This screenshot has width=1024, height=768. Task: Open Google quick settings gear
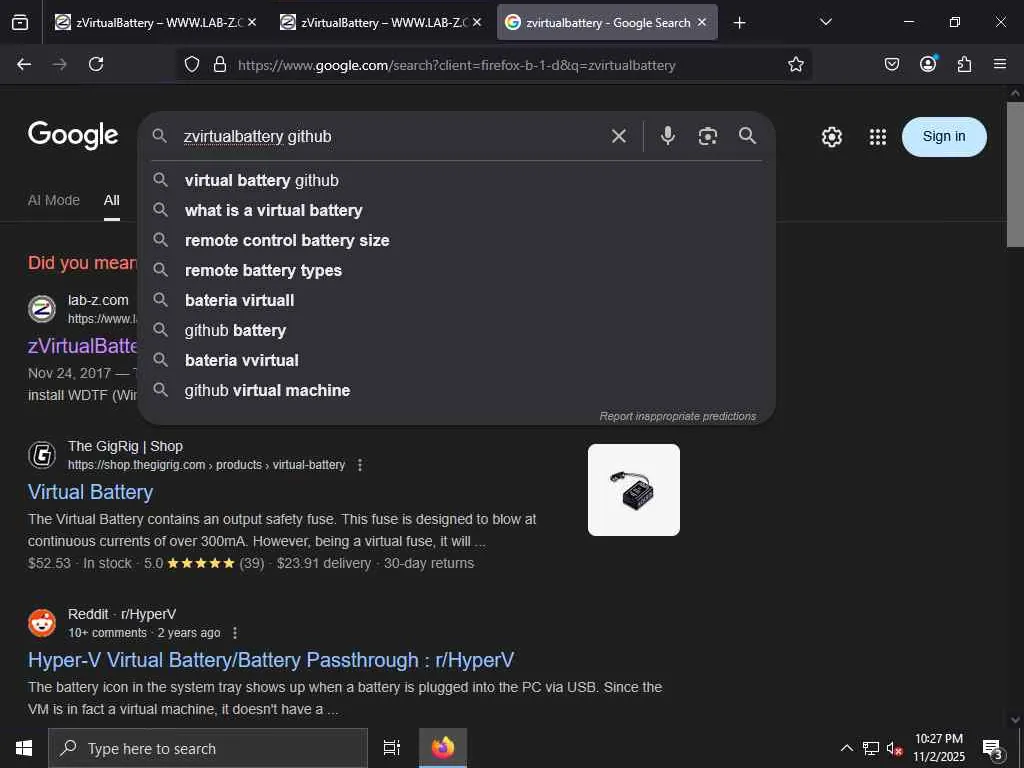[x=831, y=136]
